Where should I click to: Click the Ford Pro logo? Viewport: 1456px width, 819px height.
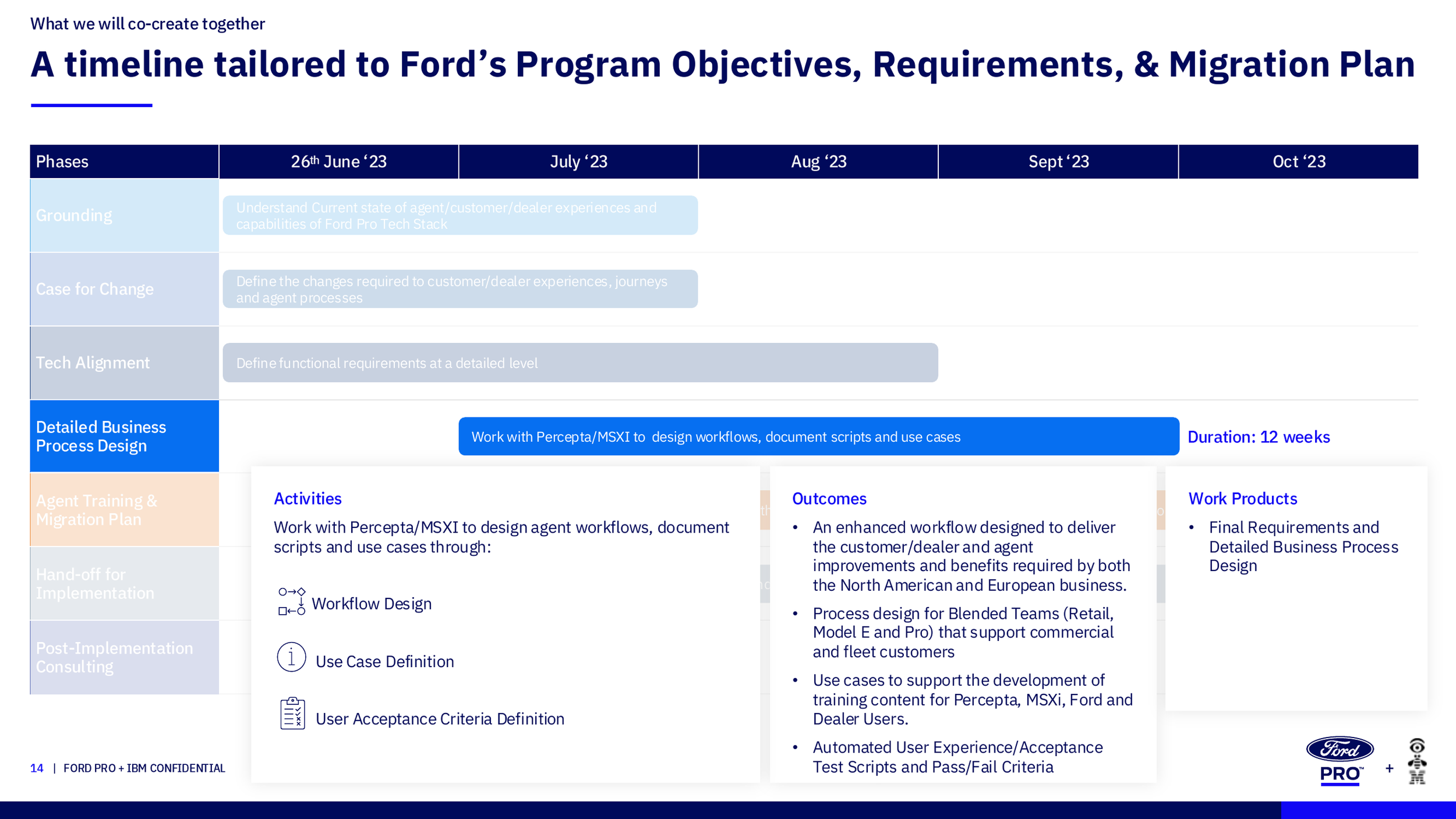pyautogui.click(x=1340, y=761)
